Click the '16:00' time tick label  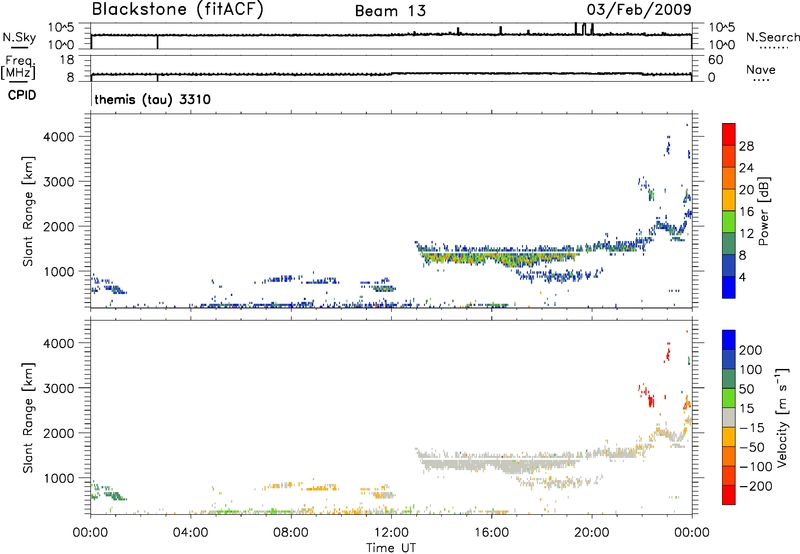[491, 533]
